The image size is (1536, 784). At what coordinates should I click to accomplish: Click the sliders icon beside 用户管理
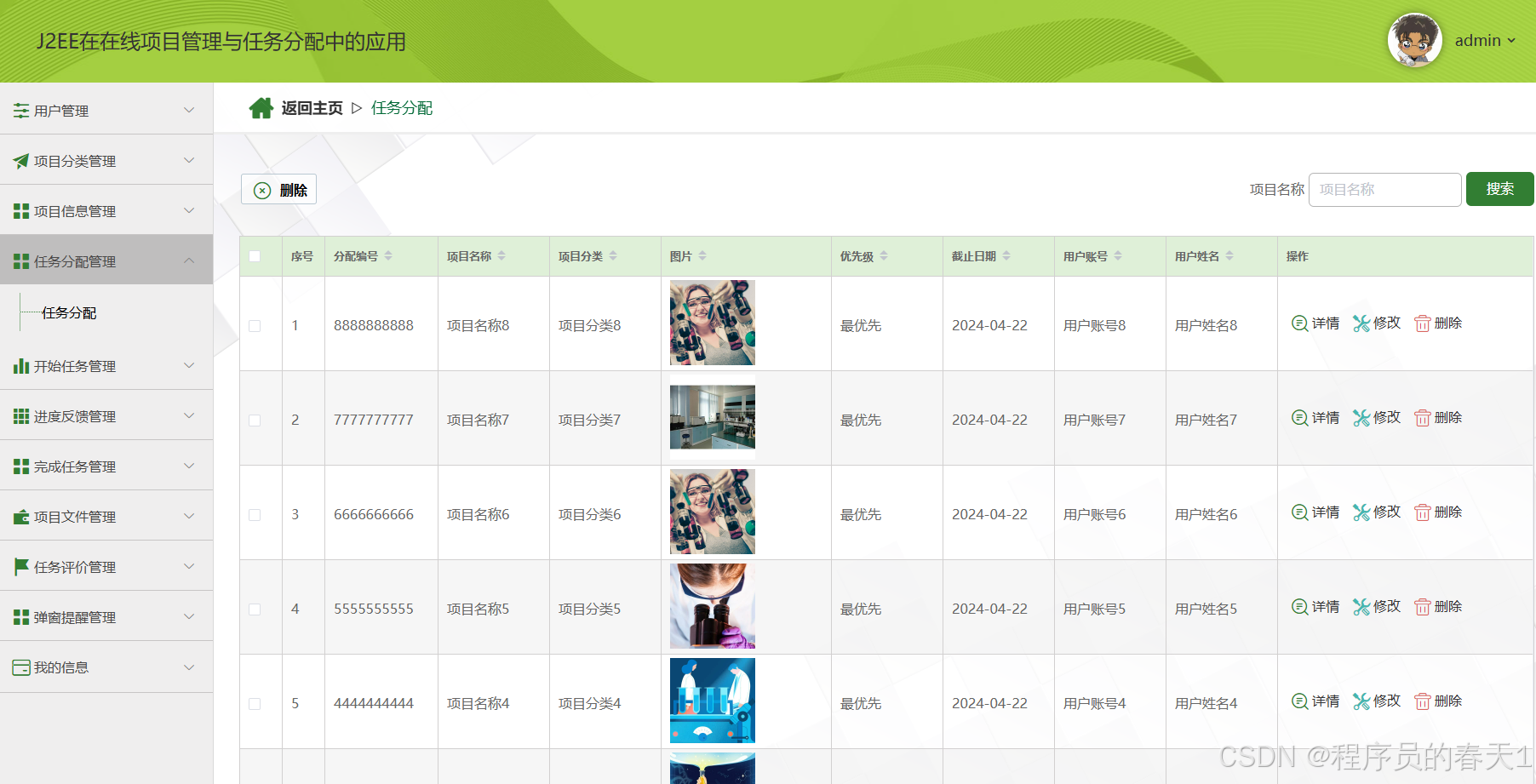(21, 111)
